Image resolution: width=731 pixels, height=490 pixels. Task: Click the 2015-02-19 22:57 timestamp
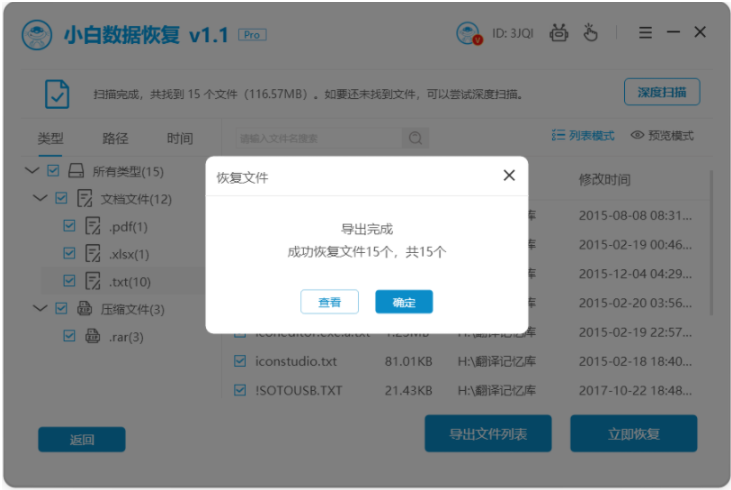(635, 332)
